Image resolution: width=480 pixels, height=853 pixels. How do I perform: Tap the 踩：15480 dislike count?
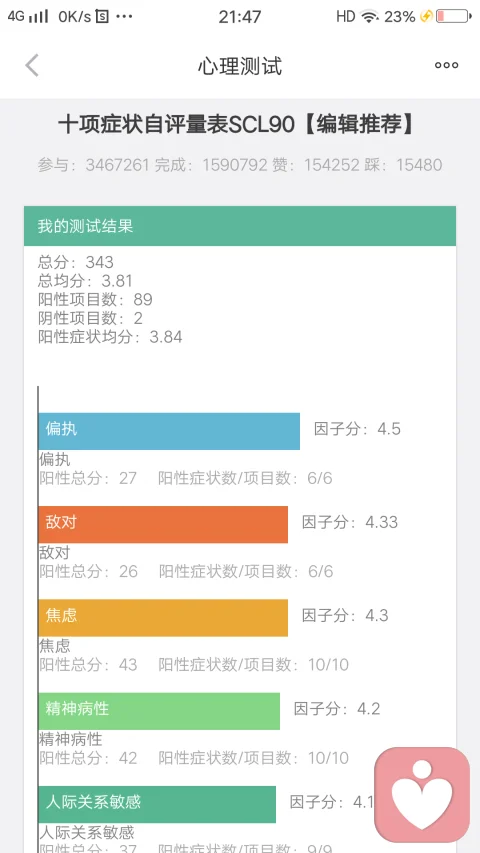[x=403, y=165]
